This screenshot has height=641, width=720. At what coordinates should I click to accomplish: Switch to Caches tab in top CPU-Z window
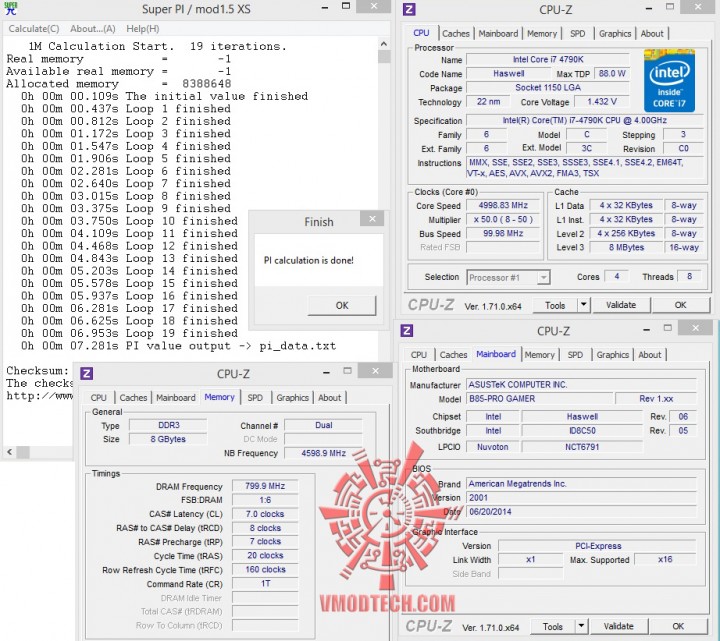tap(456, 34)
